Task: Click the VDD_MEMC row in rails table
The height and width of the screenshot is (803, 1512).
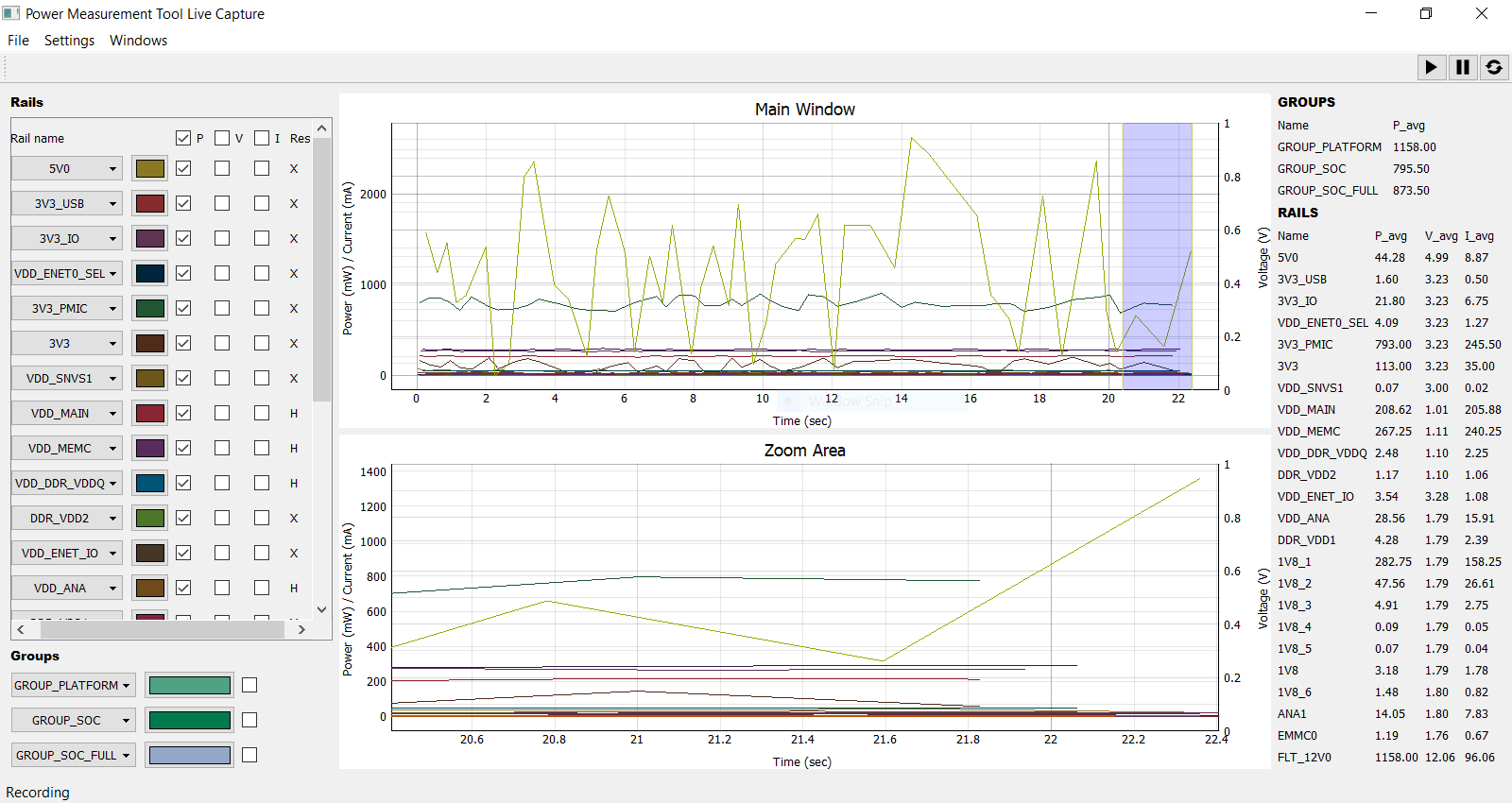Action: coord(1389,432)
